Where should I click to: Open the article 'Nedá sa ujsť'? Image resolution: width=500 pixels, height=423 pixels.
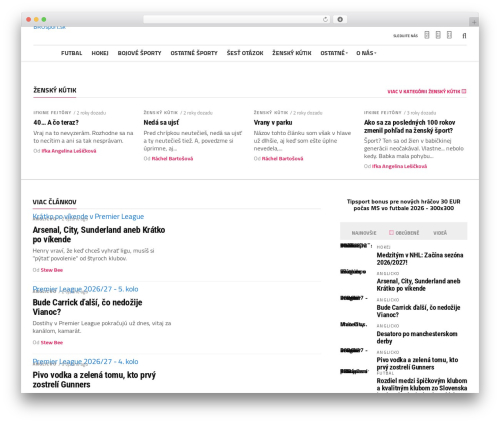point(161,122)
